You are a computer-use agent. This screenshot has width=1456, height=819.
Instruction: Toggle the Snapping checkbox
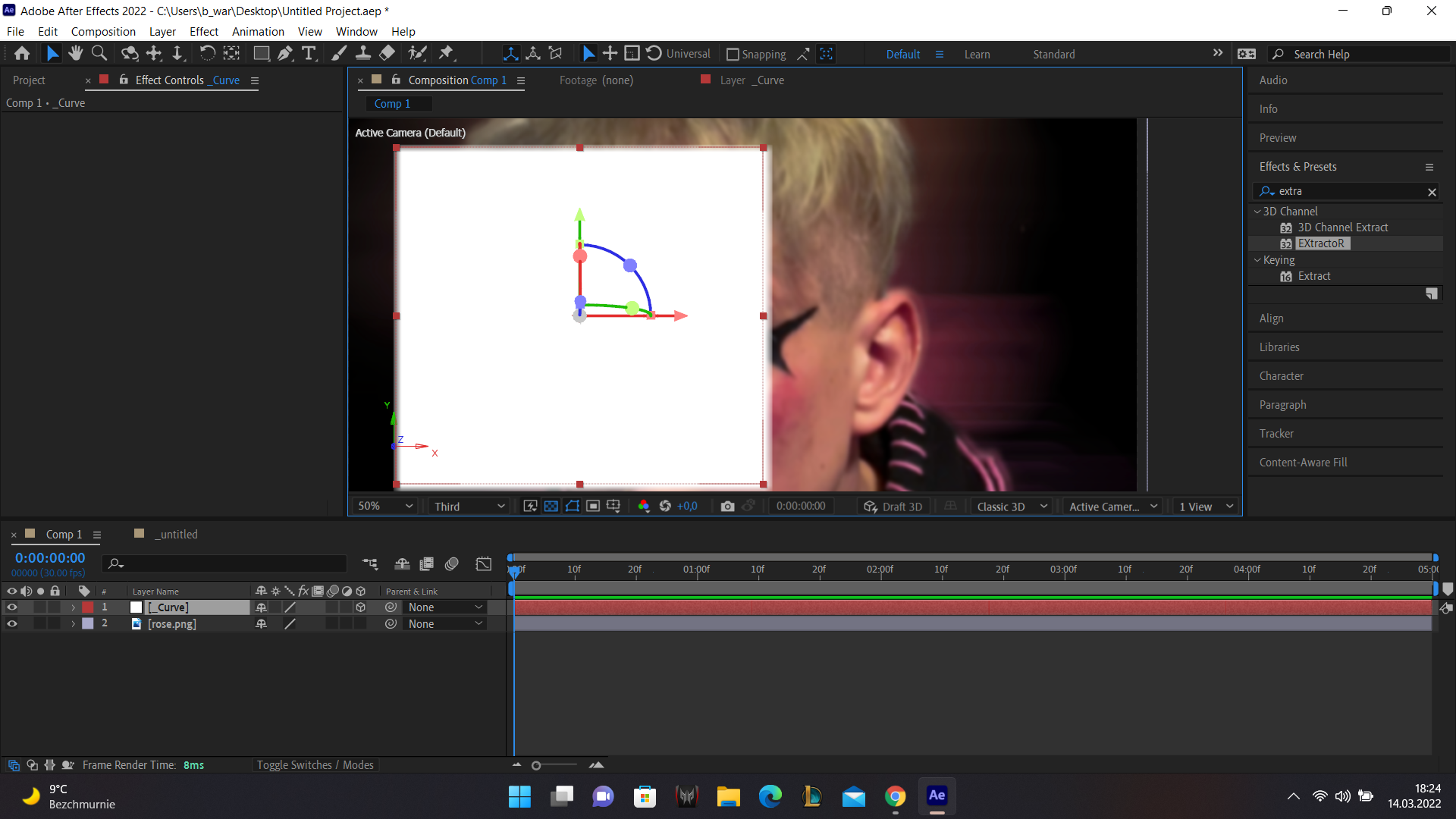coord(733,54)
